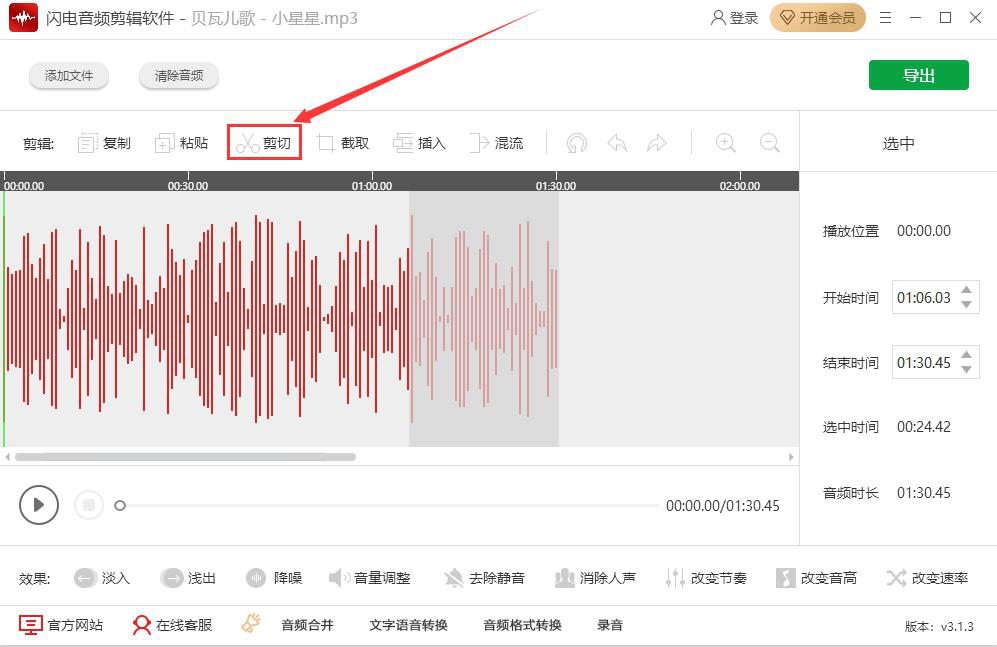Click the redo arrow icon
Image resolution: width=997 pixels, height=647 pixels.
click(657, 143)
